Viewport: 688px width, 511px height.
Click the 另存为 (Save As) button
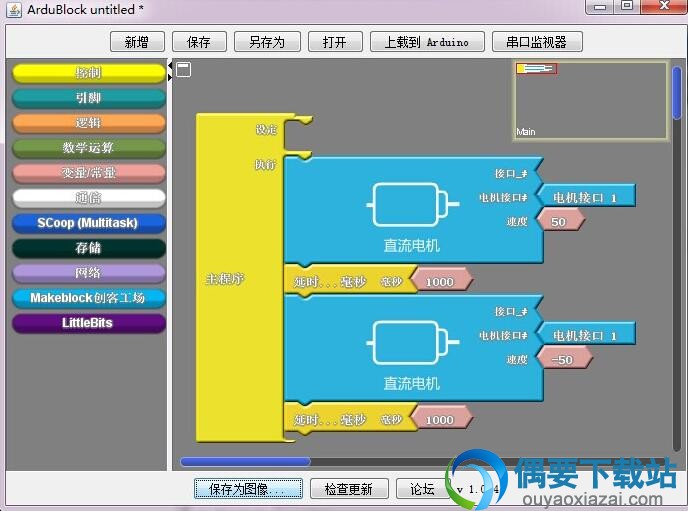[267, 42]
